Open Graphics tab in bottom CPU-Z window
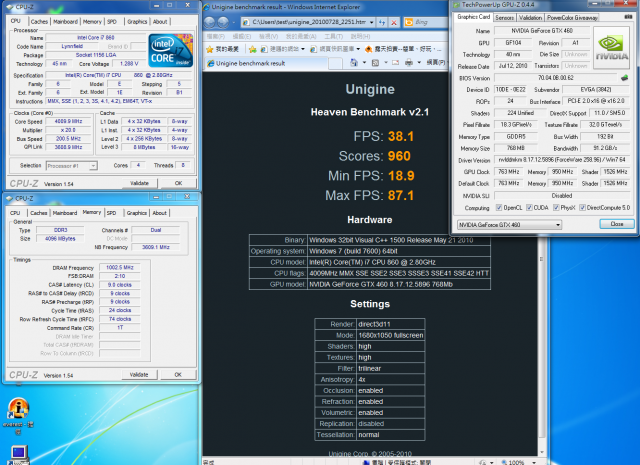 pyautogui.click(x=137, y=213)
